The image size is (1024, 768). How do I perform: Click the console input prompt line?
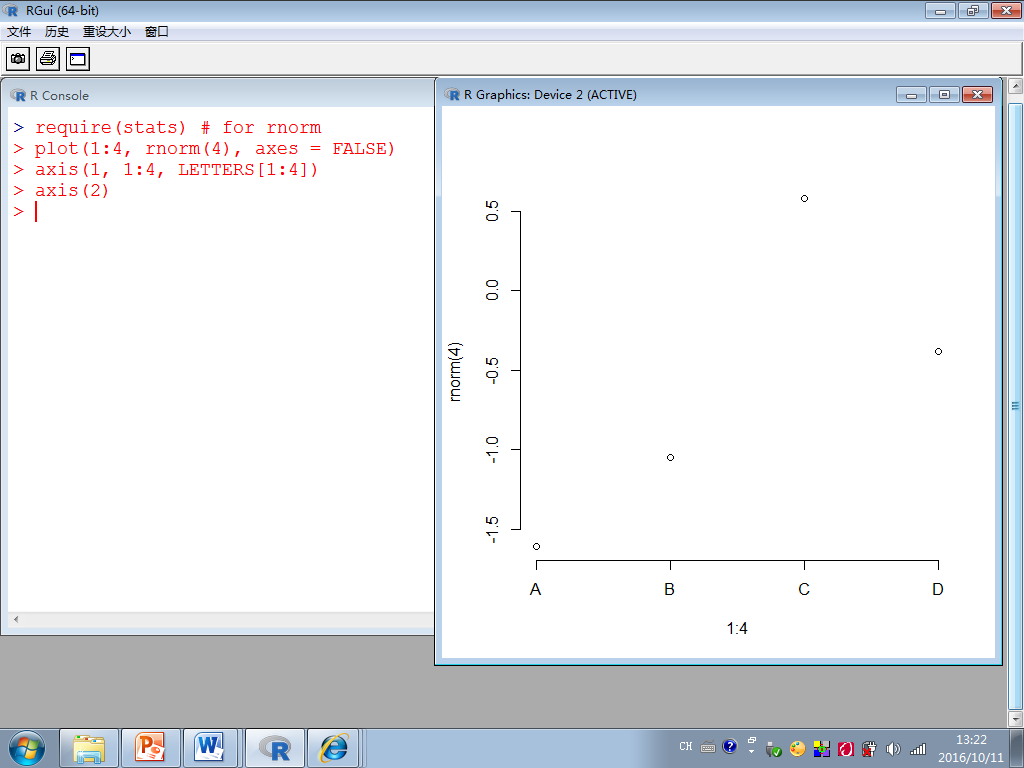[x=222, y=212]
